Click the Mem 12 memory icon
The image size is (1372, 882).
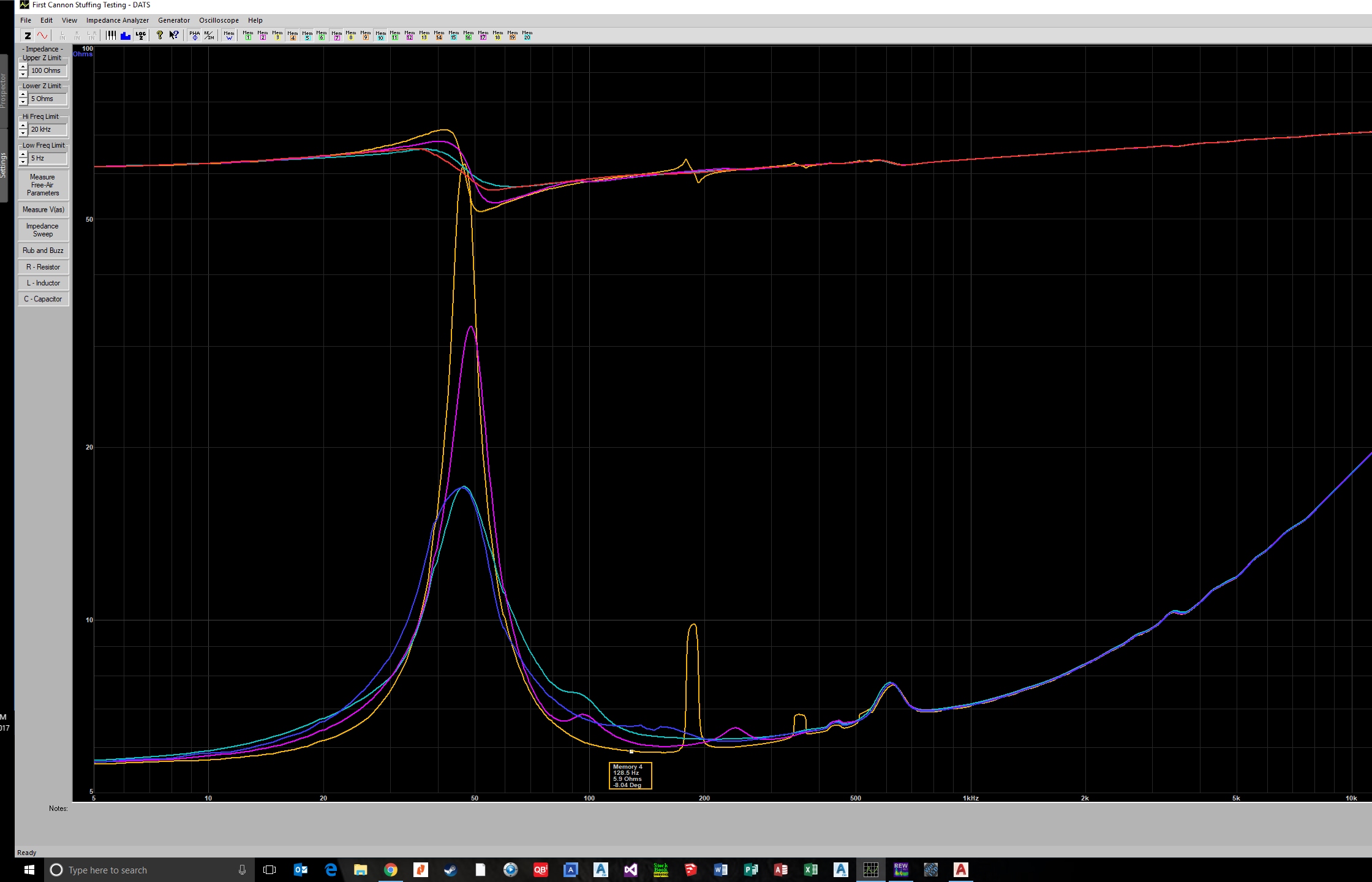coord(410,36)
